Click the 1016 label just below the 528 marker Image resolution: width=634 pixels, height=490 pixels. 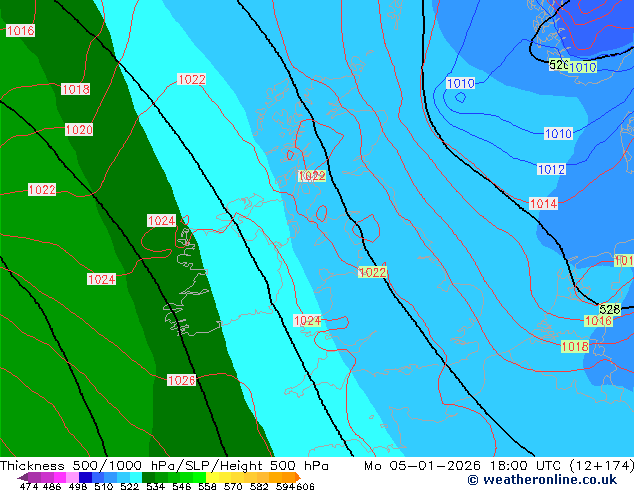(598, 321)
